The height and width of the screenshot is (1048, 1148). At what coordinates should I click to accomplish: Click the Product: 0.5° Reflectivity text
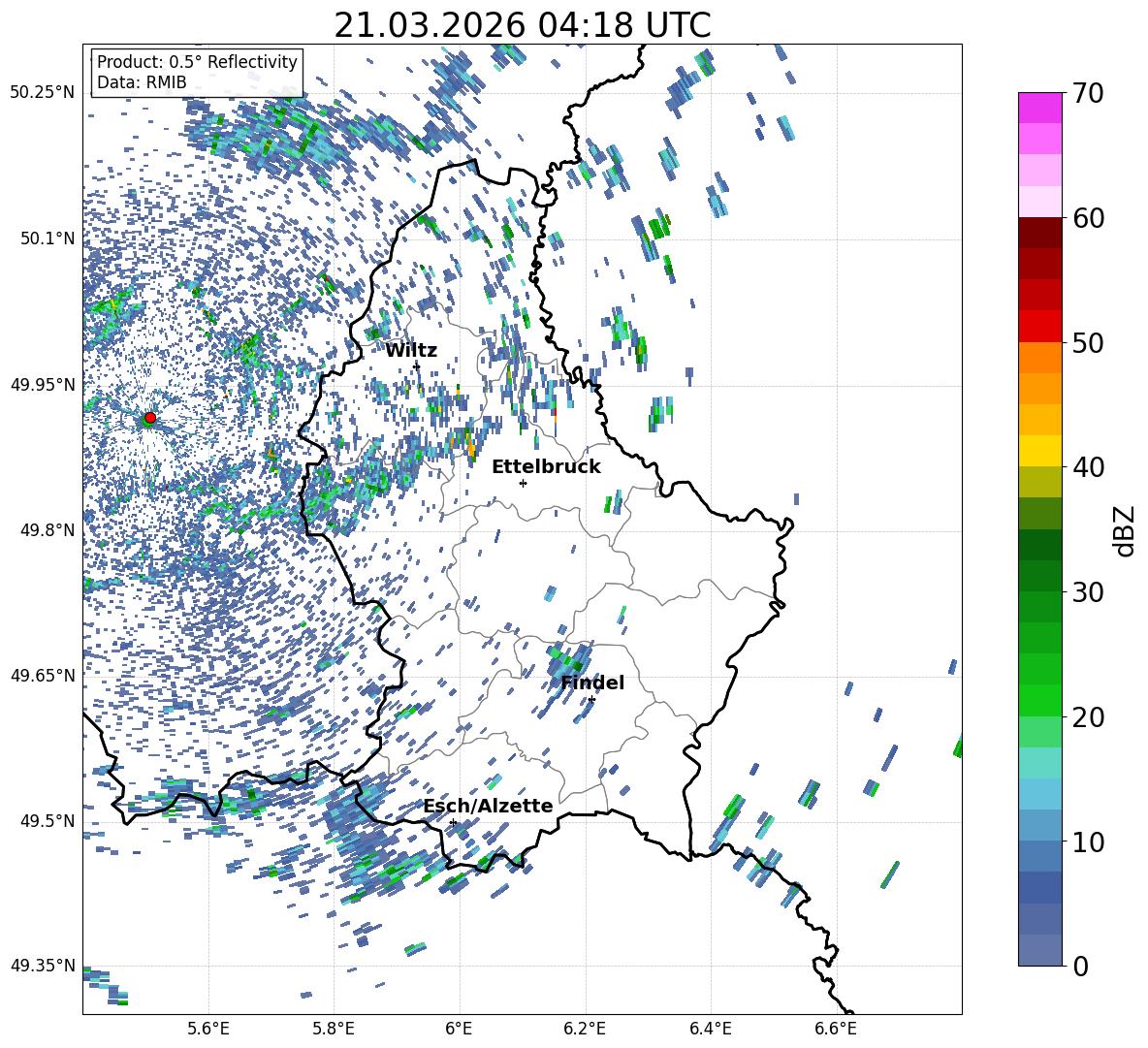(197, 62)
